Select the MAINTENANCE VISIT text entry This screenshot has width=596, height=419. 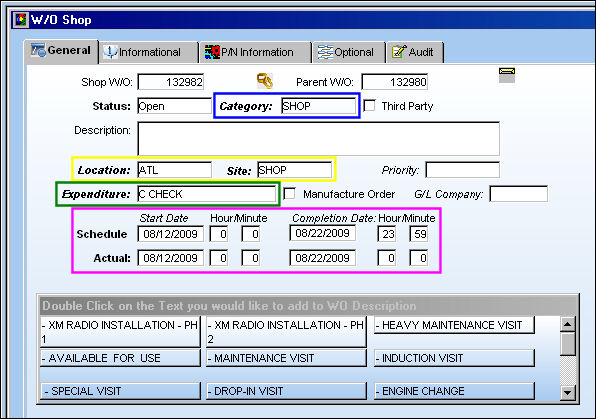pos(286,358)
